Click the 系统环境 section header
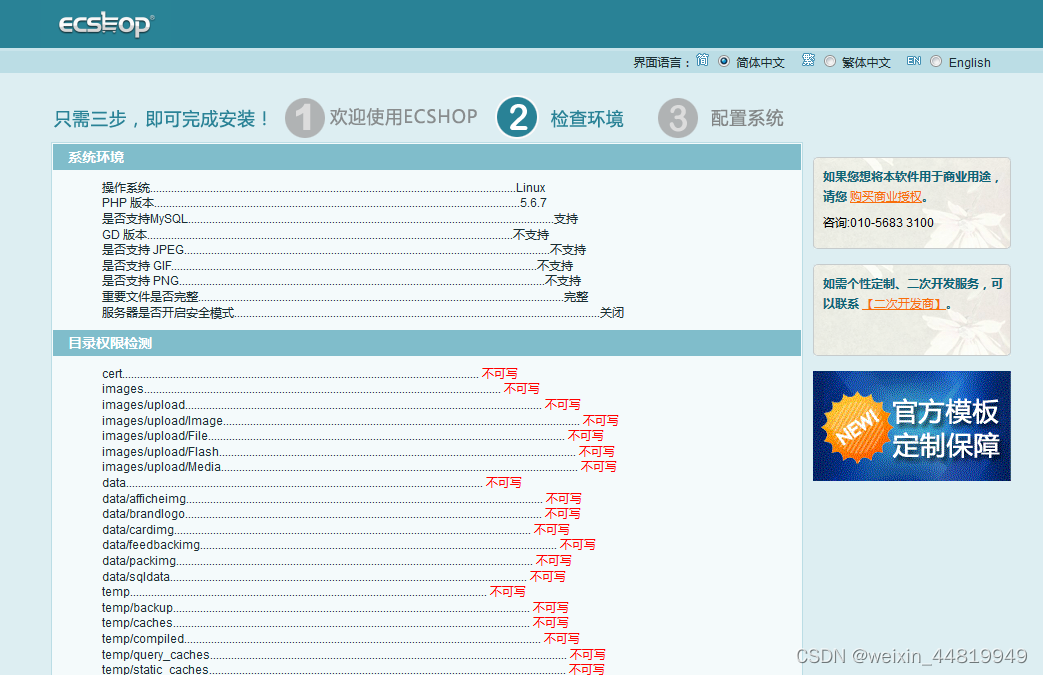This screenshot has height=675, width=1043. pyautogui.click(x=426, y=158)
